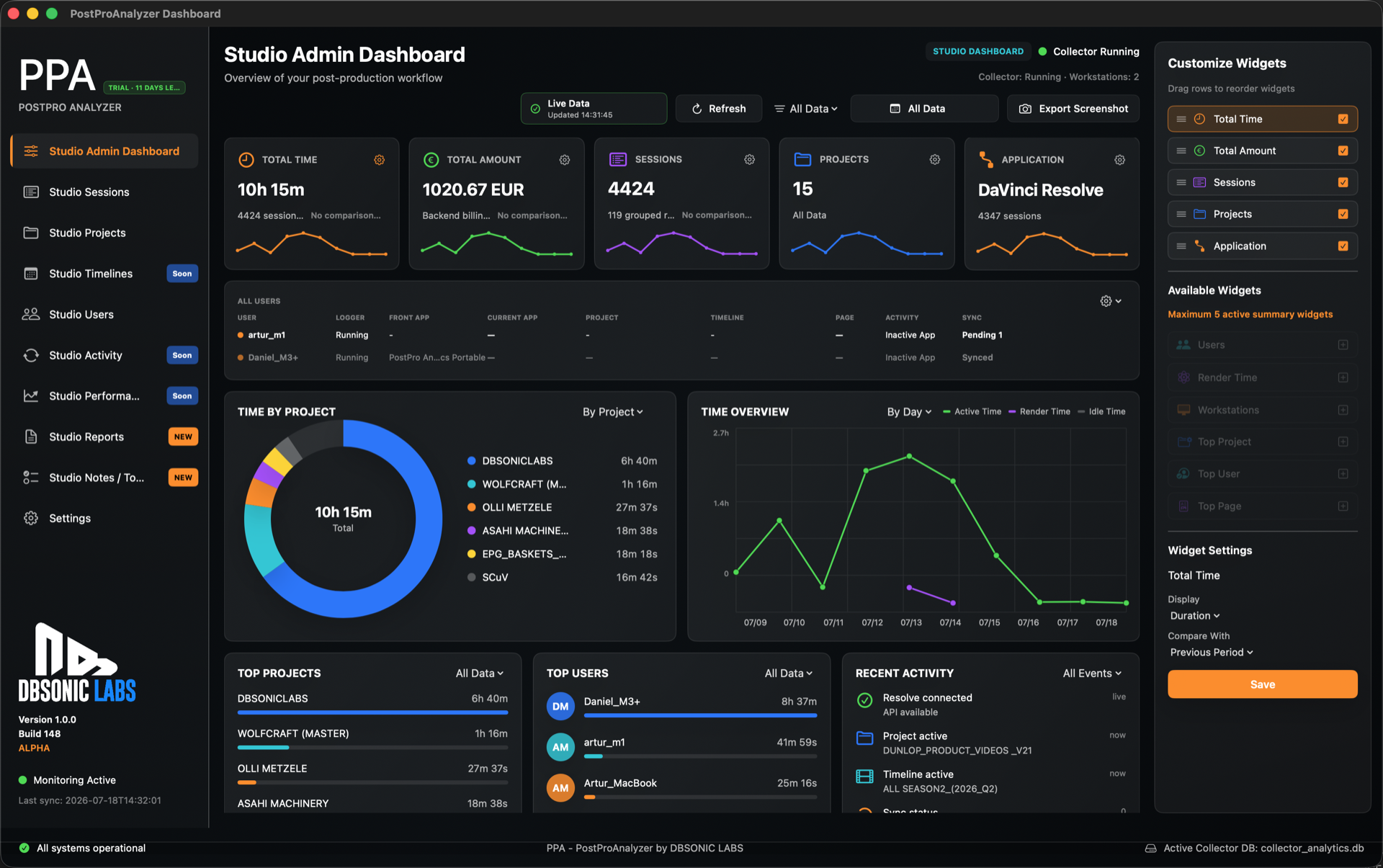Screen dimensions: 1383x868
Task: Toggle the Active Time legend series
Action: tap(972, 411)
